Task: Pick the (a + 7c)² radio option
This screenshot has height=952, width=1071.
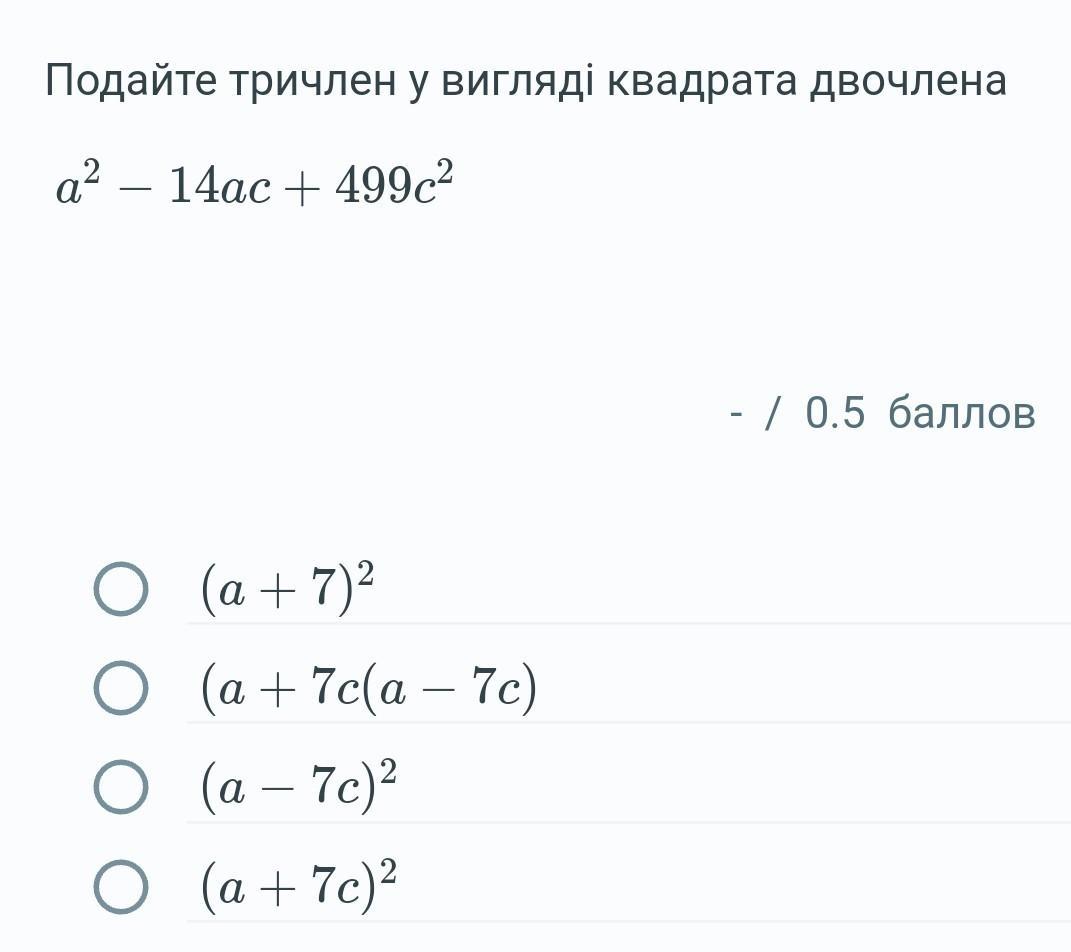Action: 121,886
